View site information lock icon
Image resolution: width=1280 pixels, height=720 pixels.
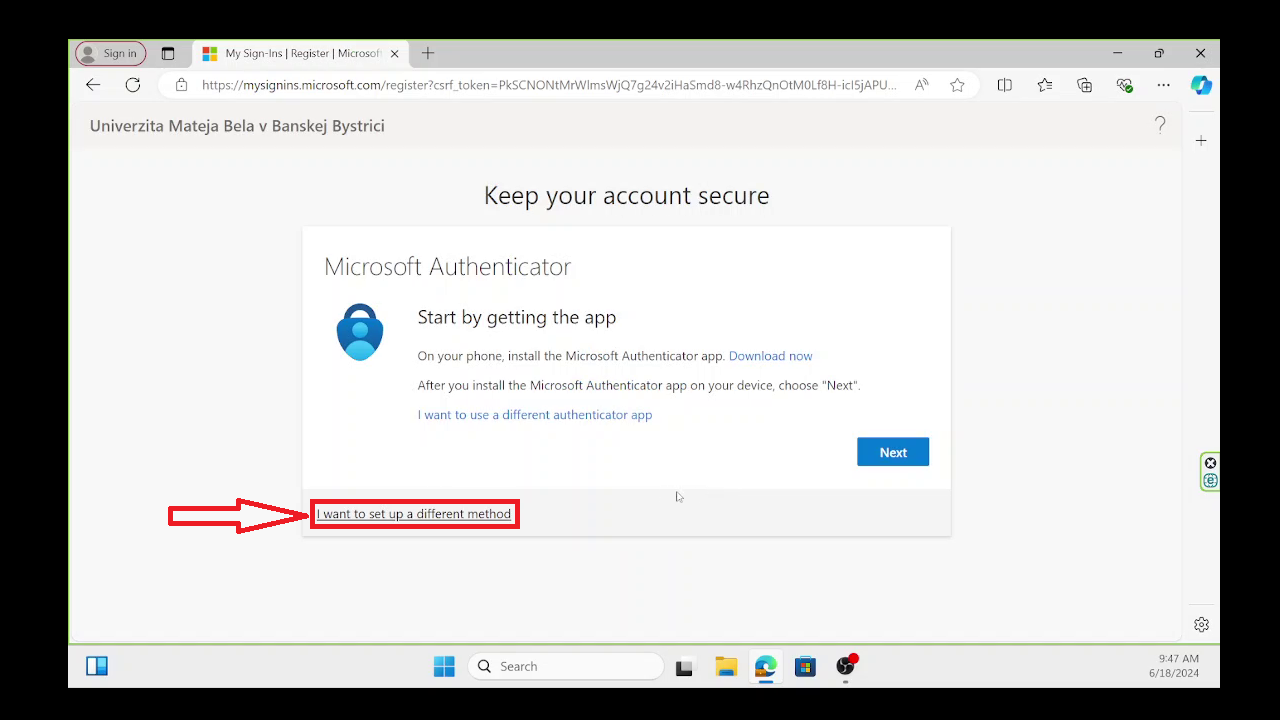click(181, 85)
